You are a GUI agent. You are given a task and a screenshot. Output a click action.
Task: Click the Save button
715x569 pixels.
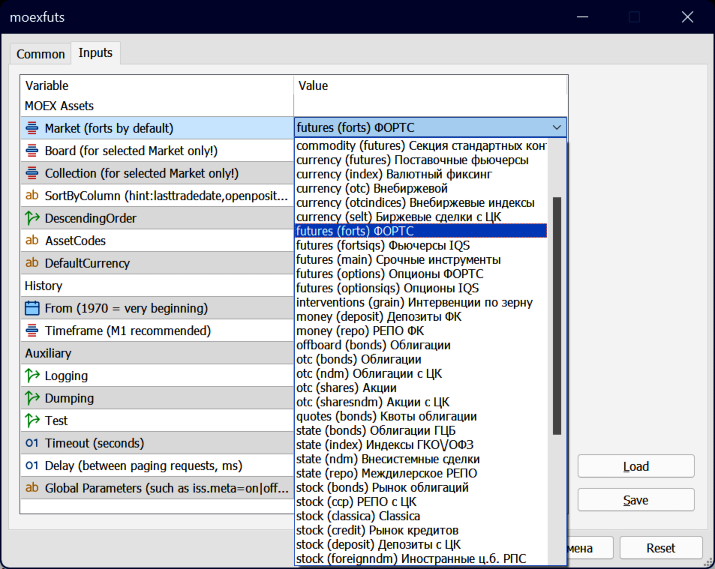636,500
